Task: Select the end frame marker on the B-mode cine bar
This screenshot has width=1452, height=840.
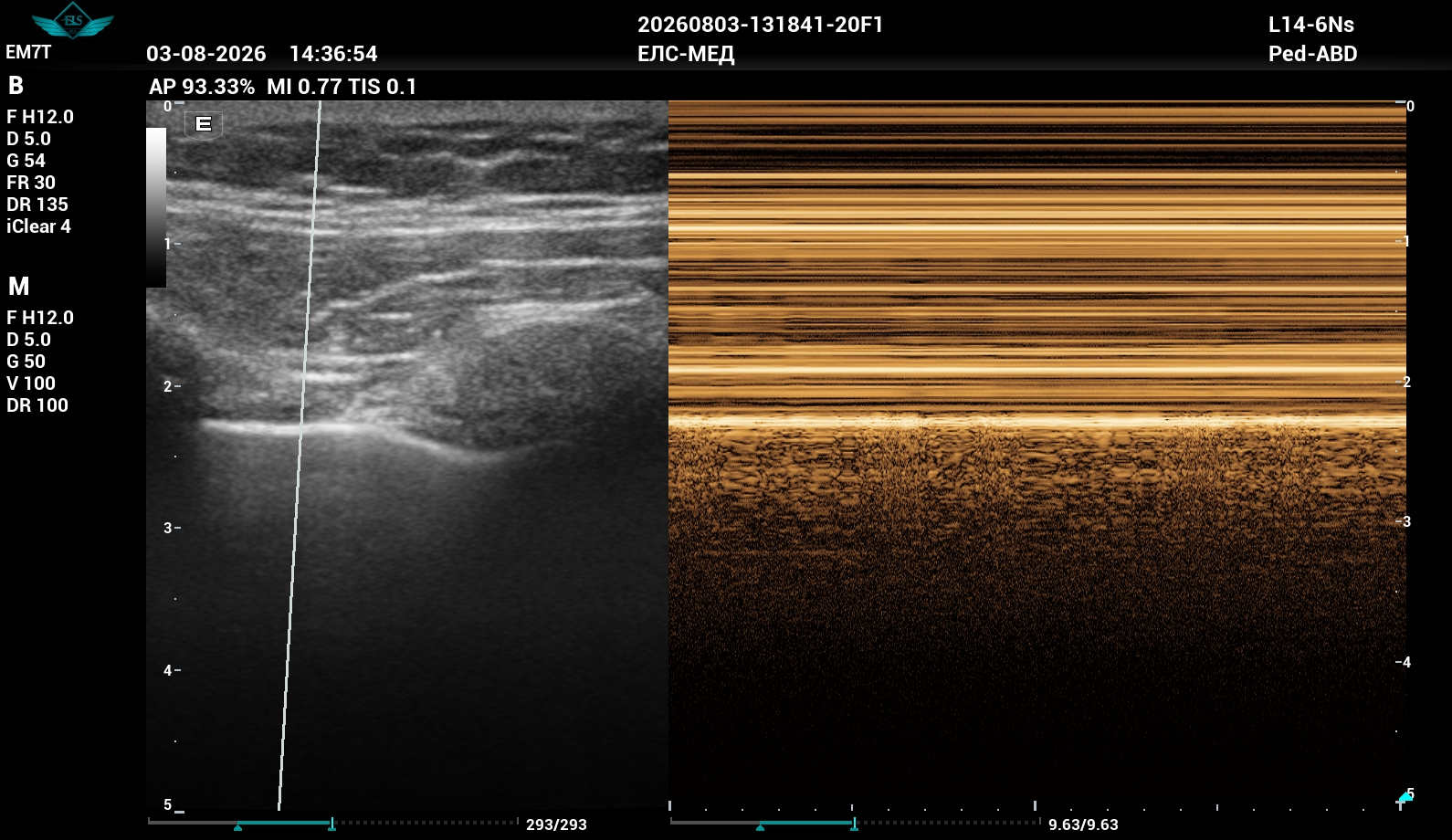Action: [331, 824]
